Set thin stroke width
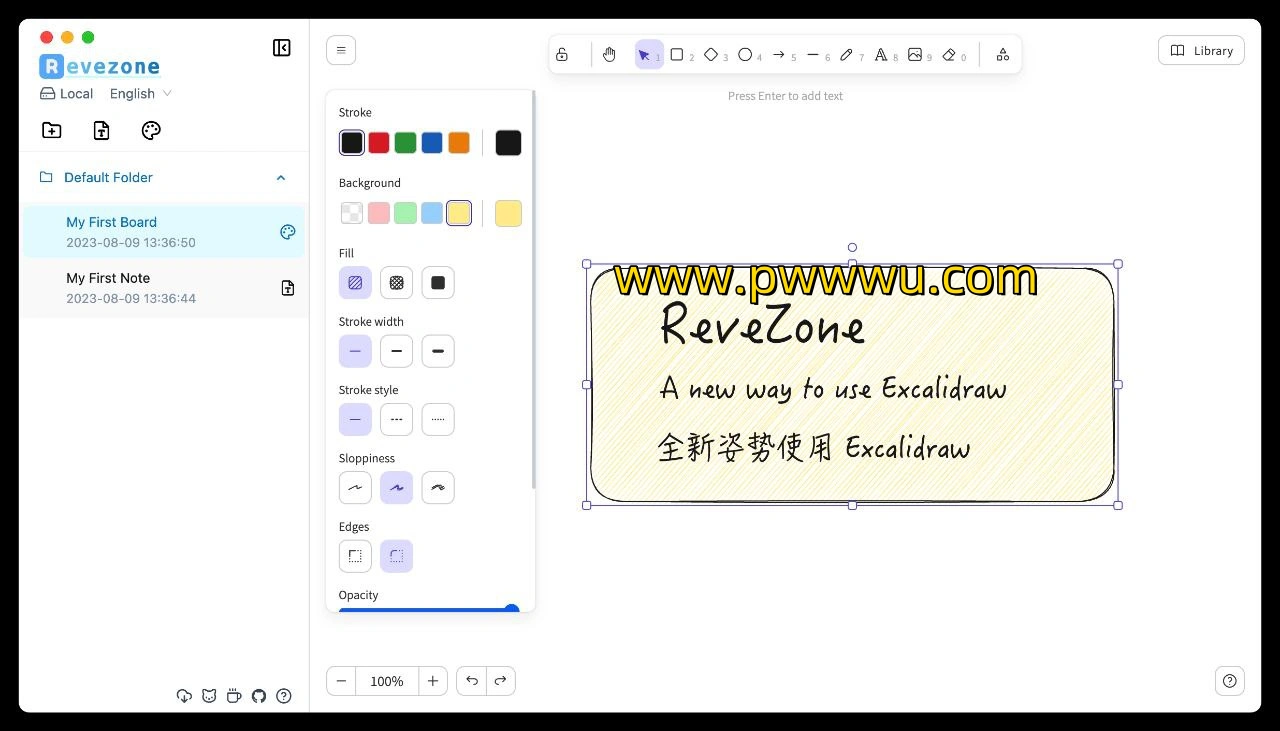This screenshot has height=731, width=1280. pyautogui.click(x=355, y=352)
